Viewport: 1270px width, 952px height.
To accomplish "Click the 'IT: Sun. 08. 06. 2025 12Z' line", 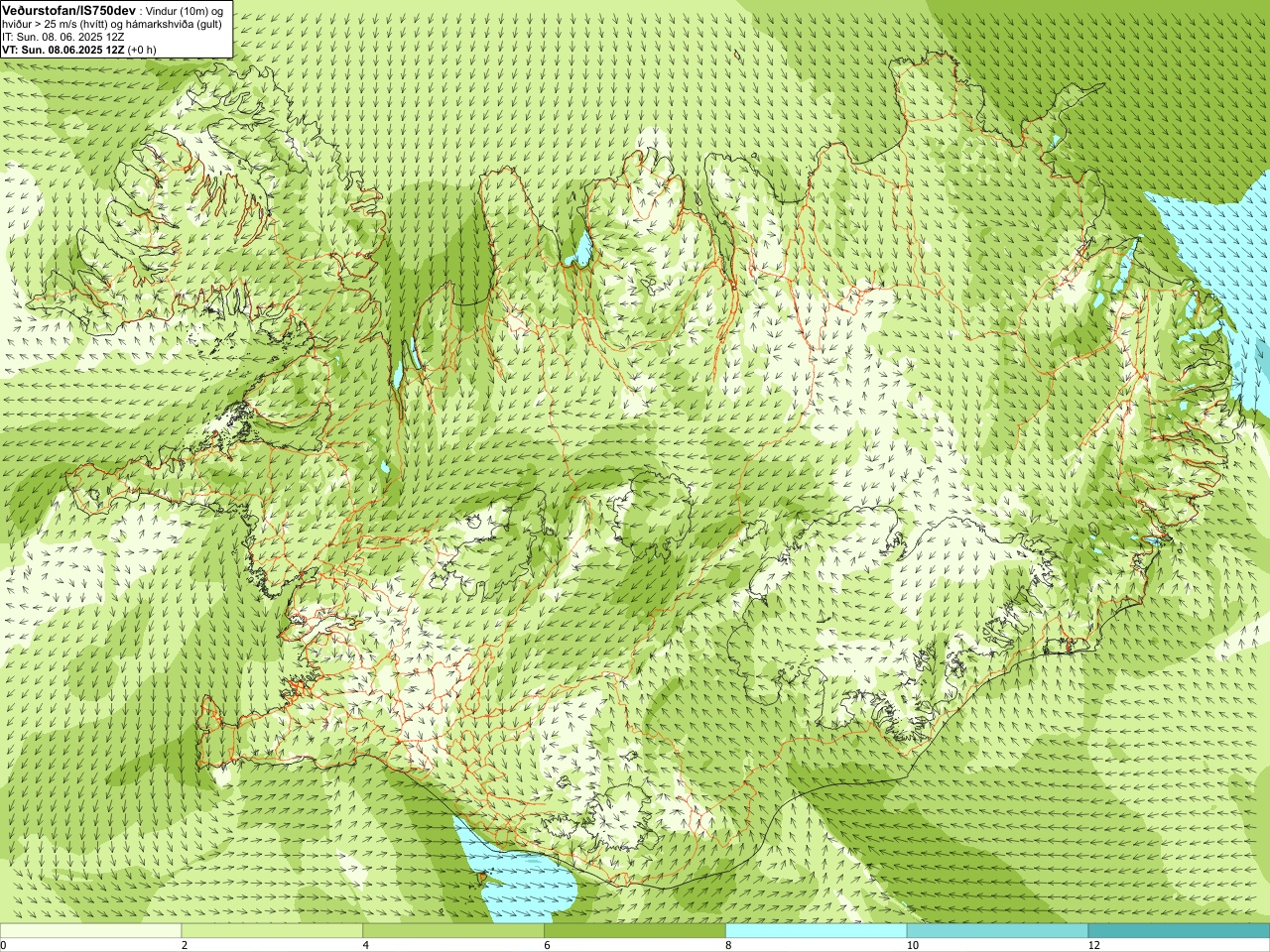I will 63,37.
